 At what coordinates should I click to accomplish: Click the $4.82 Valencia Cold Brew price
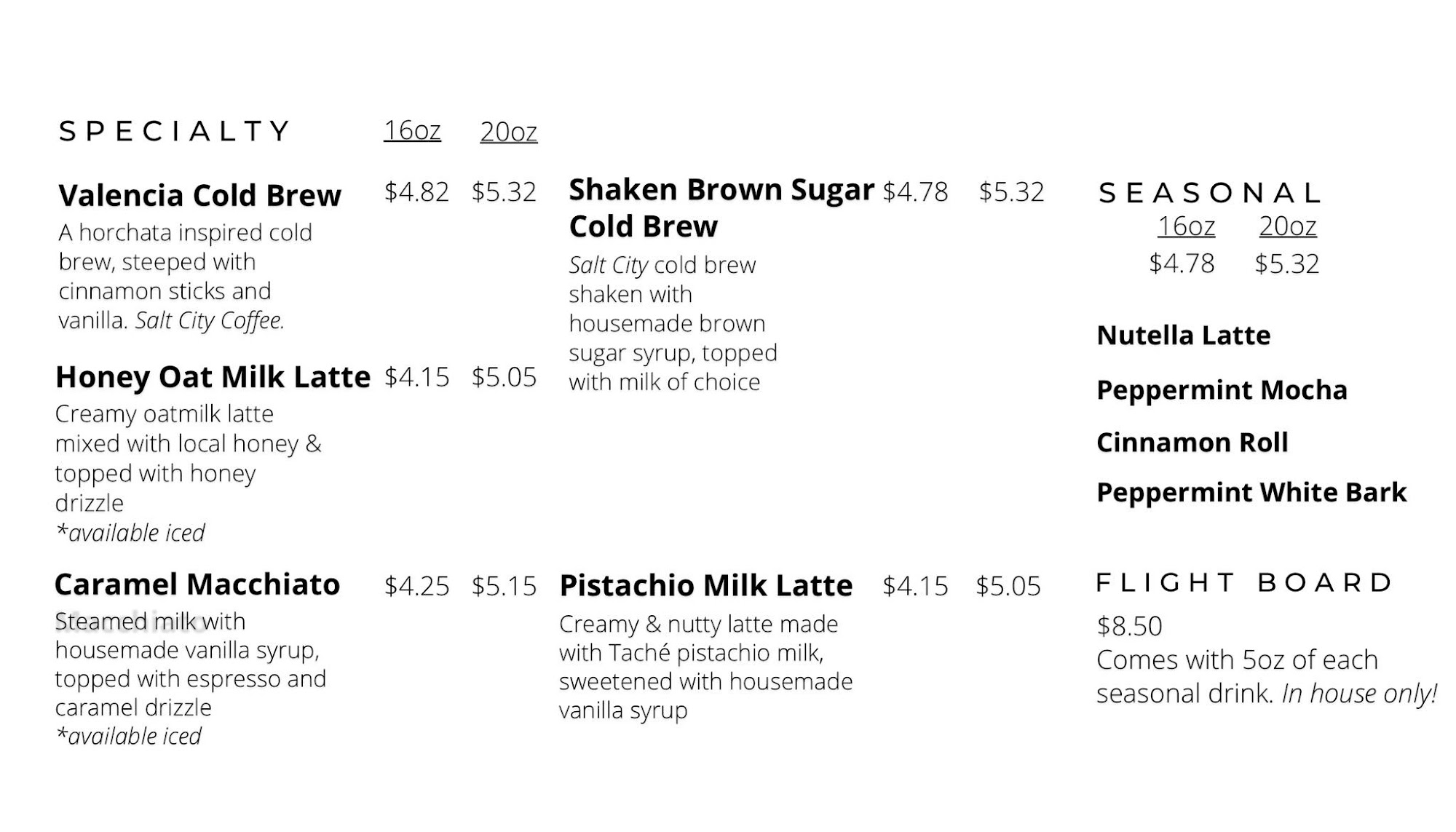[416, 192]
